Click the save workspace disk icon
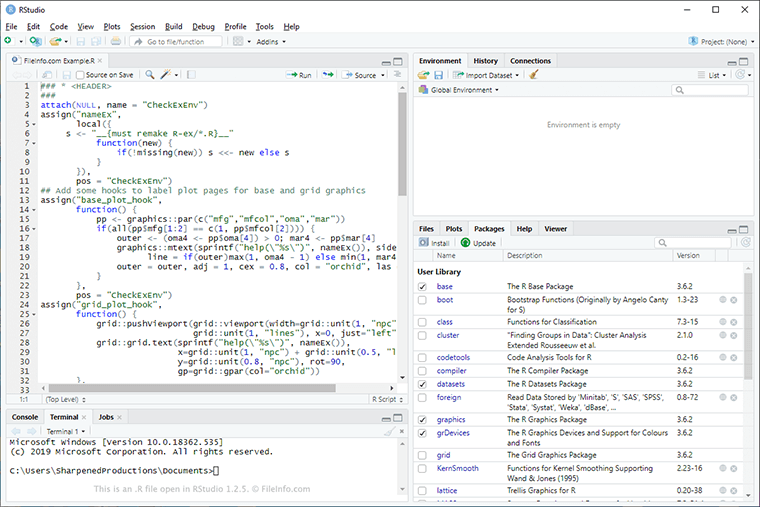The image size is (760, 507). point(438,75)
